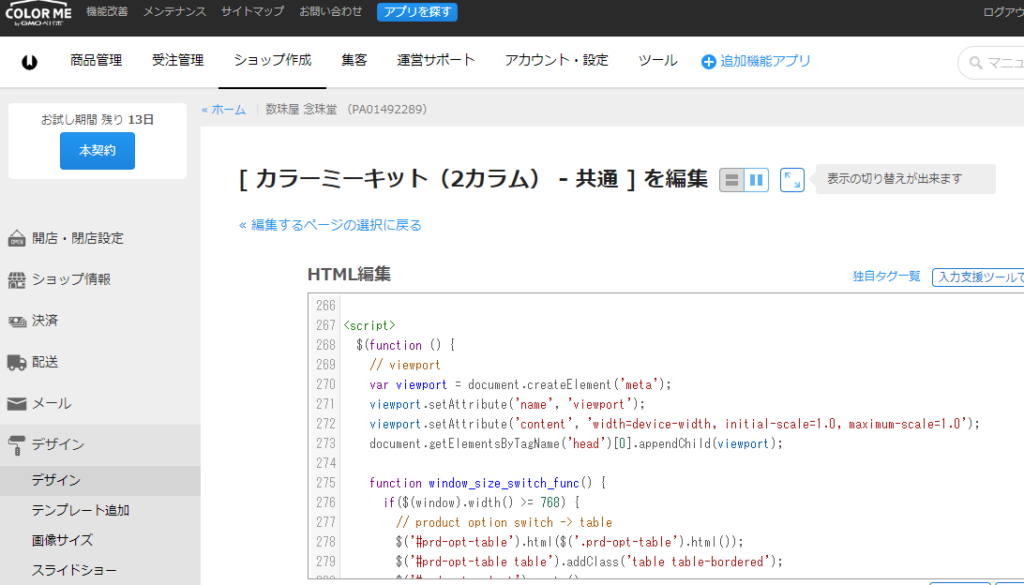Click the home logo icon beside 商品管理
The image size is (1024, 585).
30,62
